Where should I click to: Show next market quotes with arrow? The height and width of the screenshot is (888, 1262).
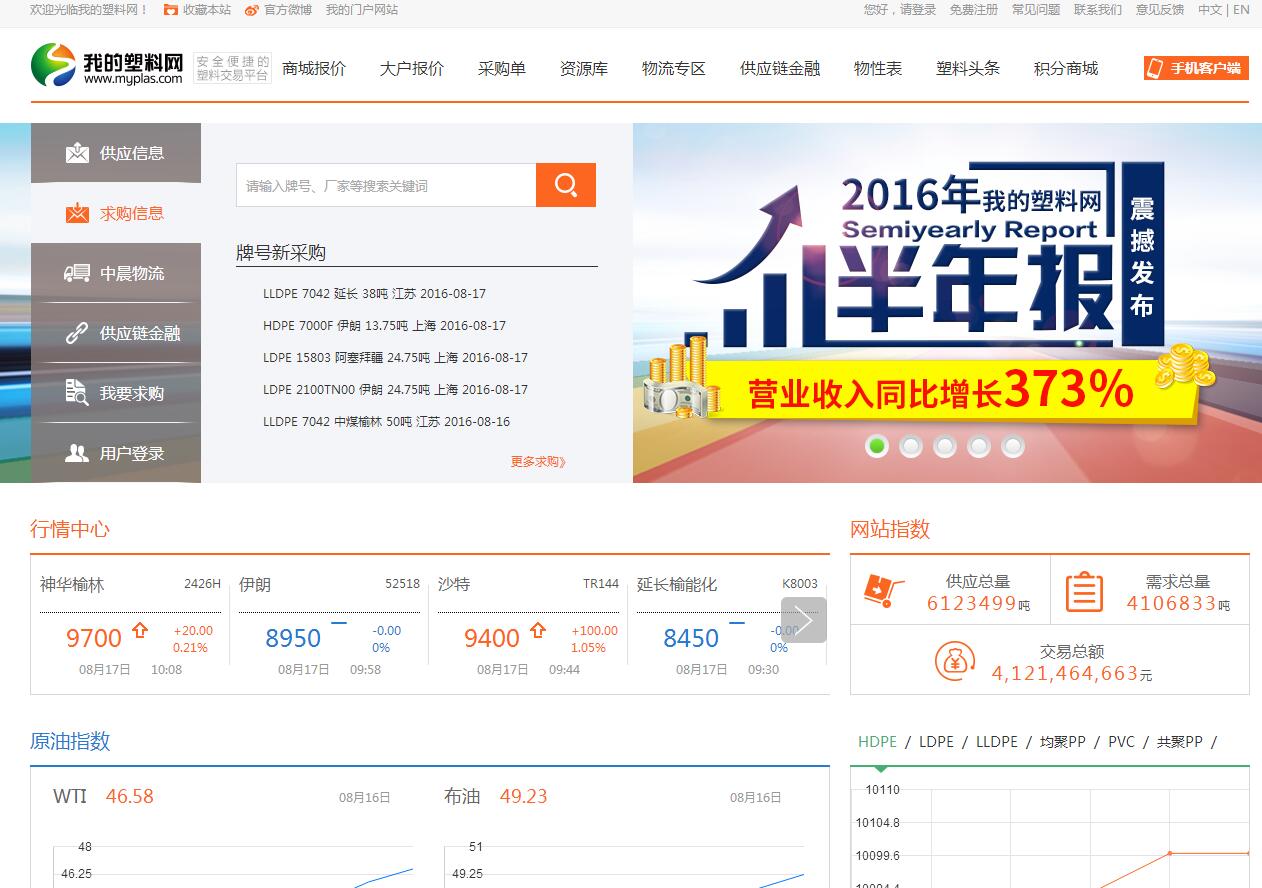click(804, 620)
